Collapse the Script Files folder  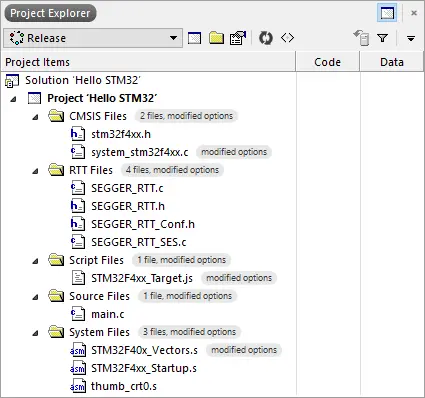[35, 261]
